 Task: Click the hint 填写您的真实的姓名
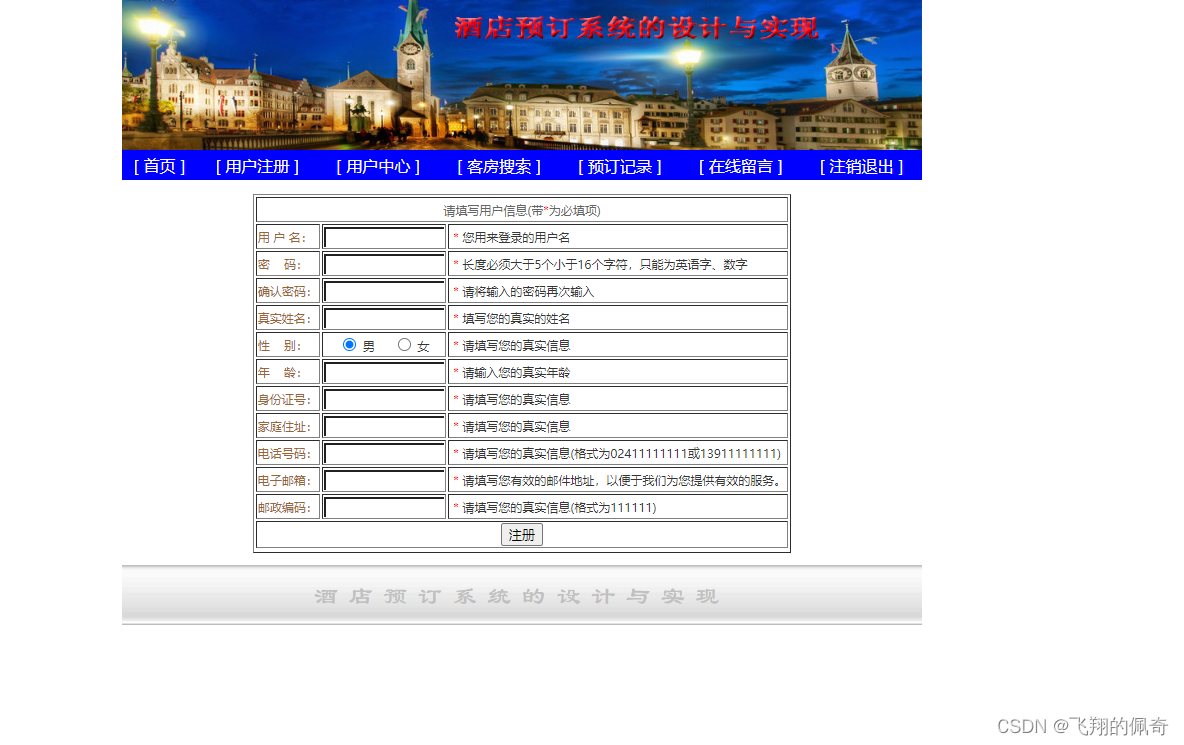pos(516,319)
